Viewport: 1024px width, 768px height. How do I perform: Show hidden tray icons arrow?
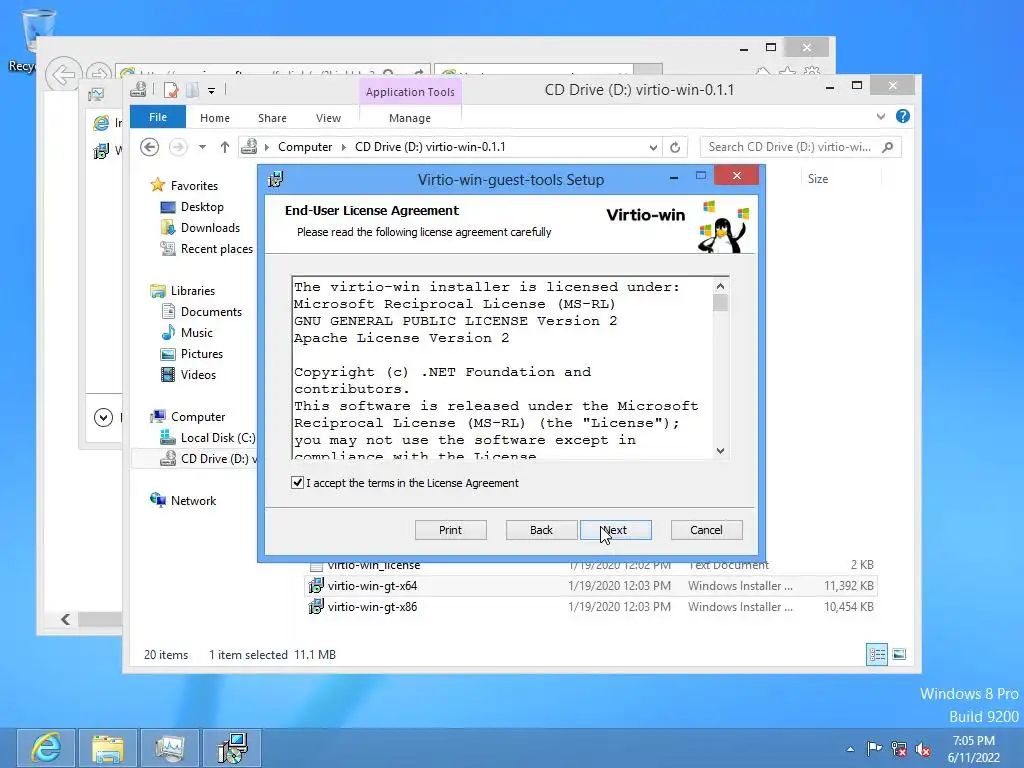pyautogui.click(x=850, y=749)
